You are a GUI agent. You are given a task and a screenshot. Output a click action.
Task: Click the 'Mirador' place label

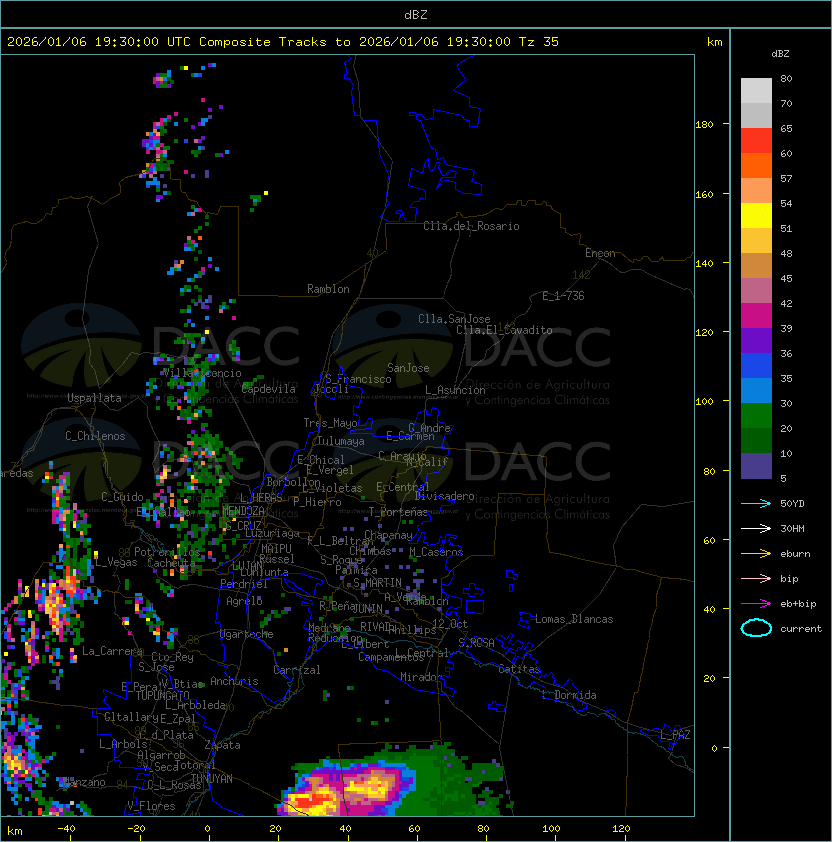click(x=421, y=677)
